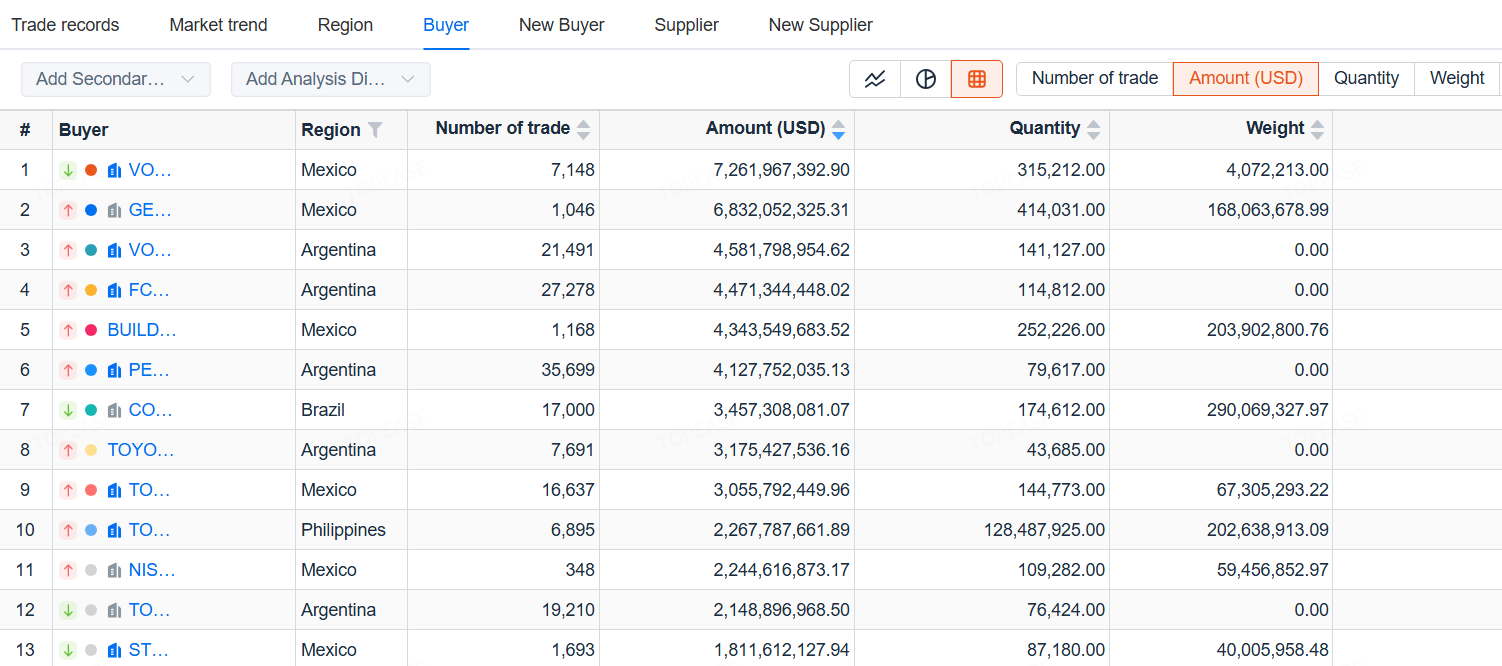Open the TOYO… buyer link

click(x=141, y=450)
